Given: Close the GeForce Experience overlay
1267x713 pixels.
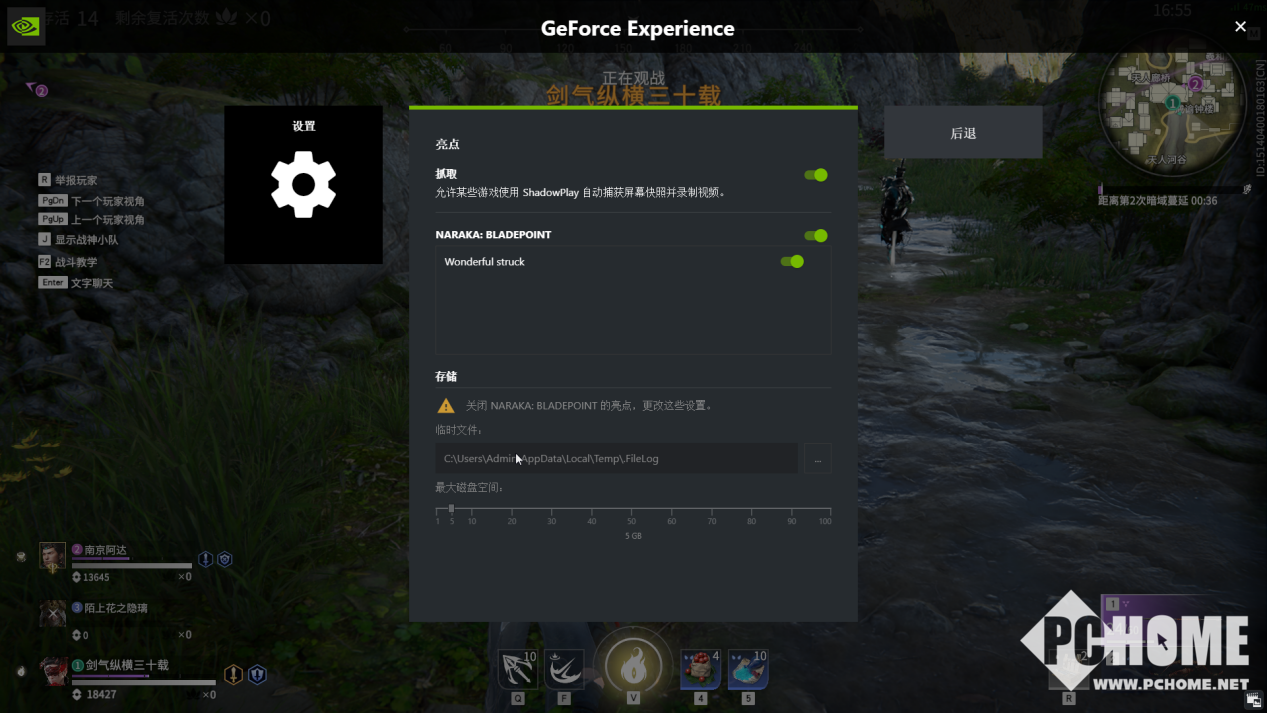Looking at the screenshot, I should (x=1240, y=27).
